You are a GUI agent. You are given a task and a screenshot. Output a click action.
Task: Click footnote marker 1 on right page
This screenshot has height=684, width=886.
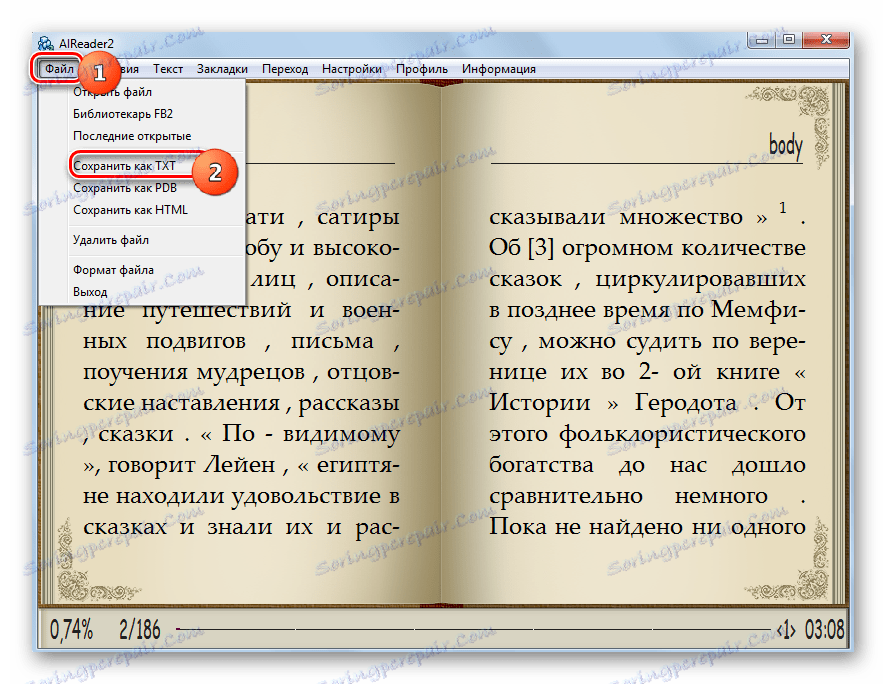[783, 208]
